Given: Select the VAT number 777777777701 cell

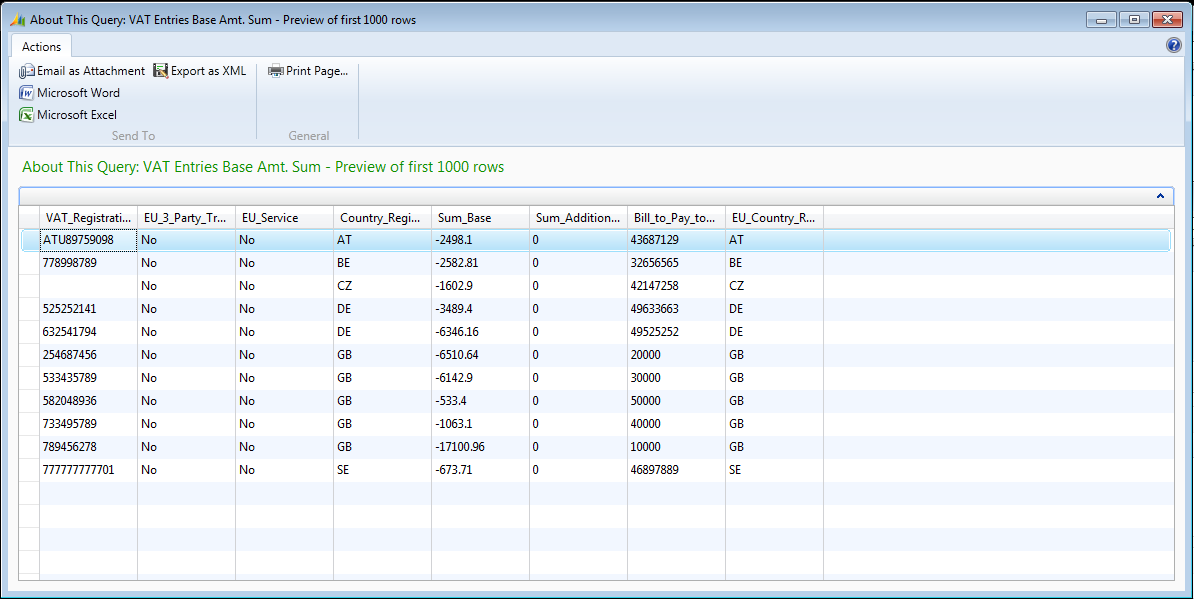Looking at the screenshot, I should pos(88,470).
